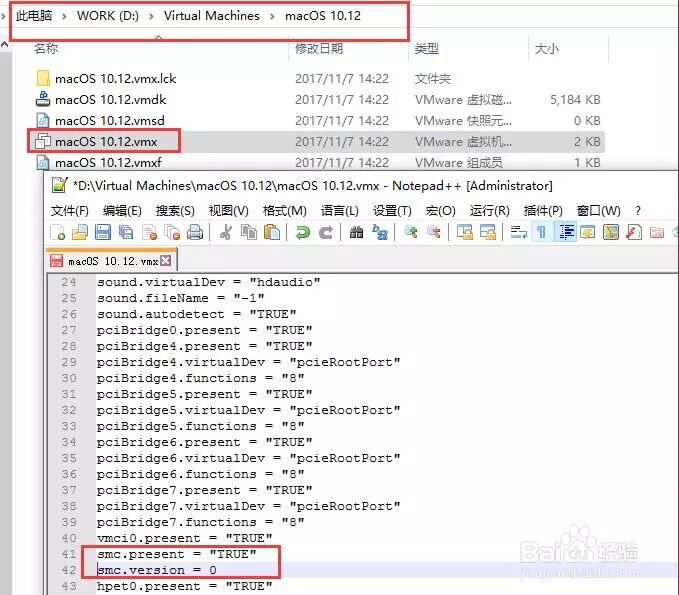The image size is (679, 595).
Task: Go to WORK (D:) in the breadcrumb
Action: (x=108, y=16)
